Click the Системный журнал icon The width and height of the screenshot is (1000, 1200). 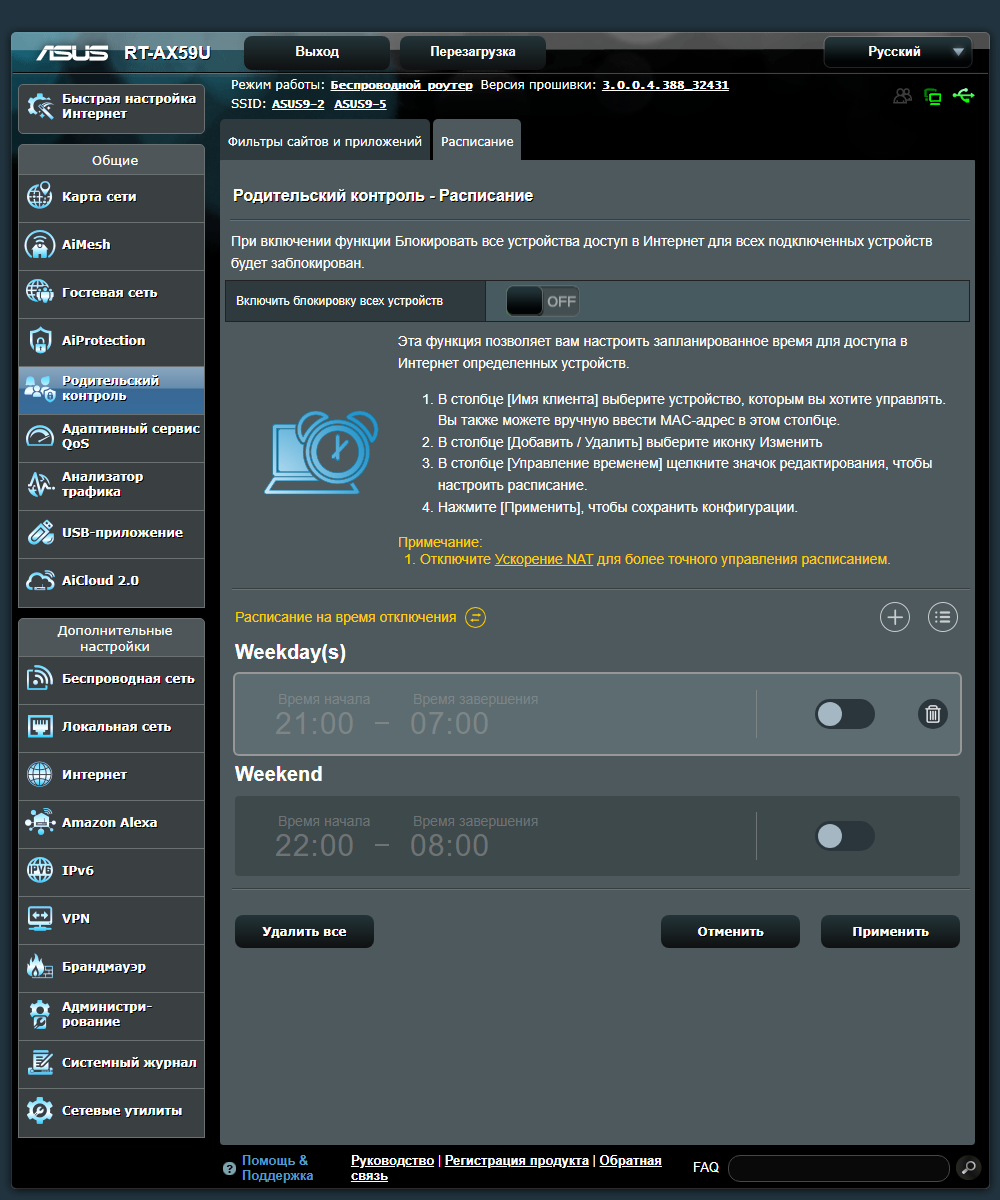coord(40,1062)
